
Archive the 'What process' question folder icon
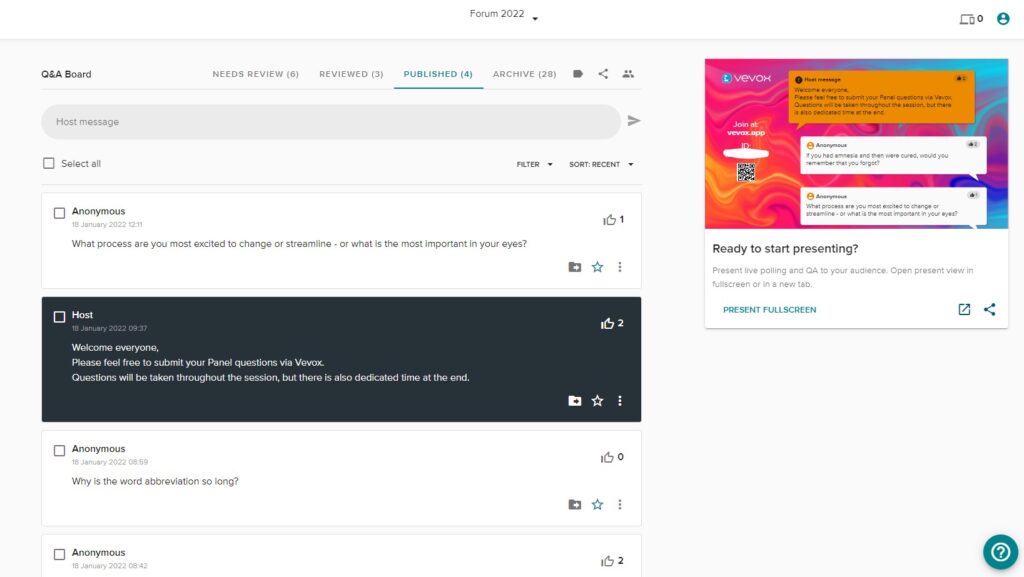[x=575, y=267]
